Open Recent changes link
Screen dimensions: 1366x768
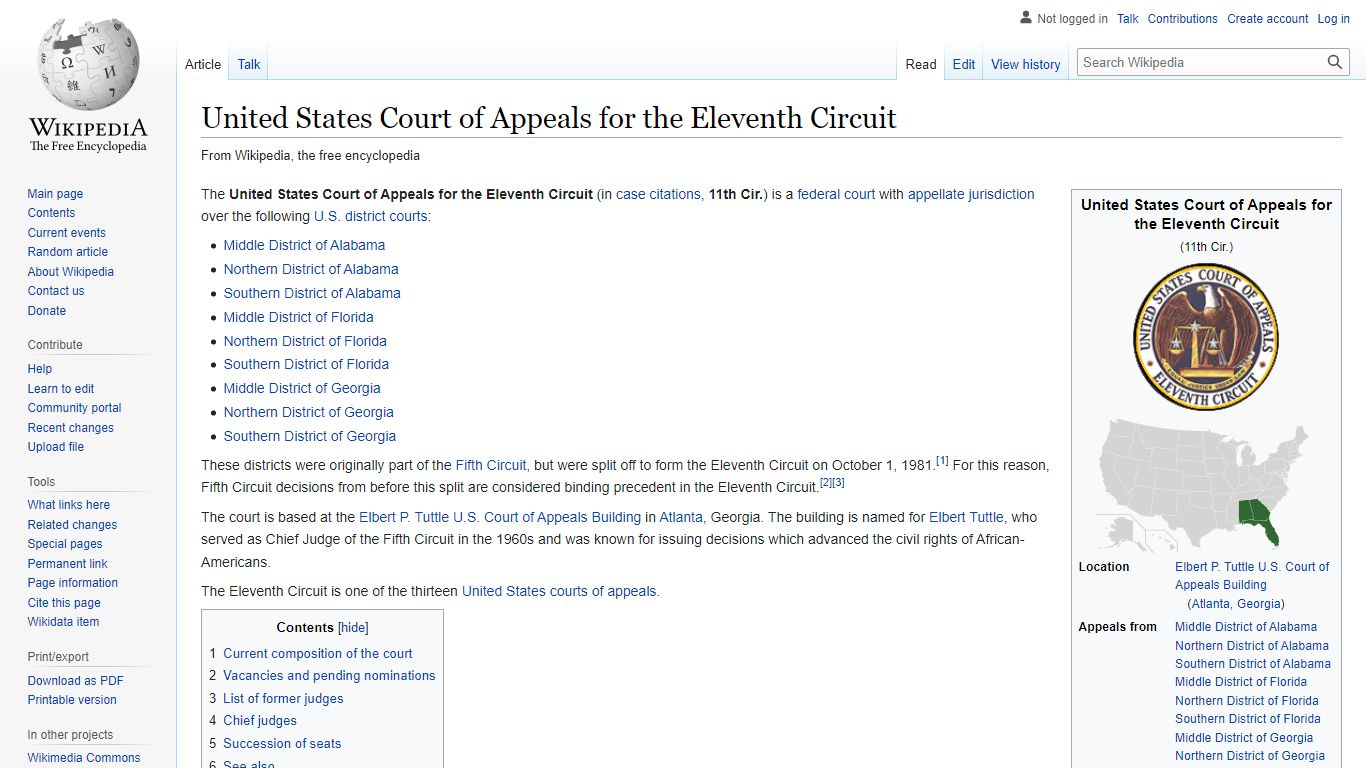71,428
